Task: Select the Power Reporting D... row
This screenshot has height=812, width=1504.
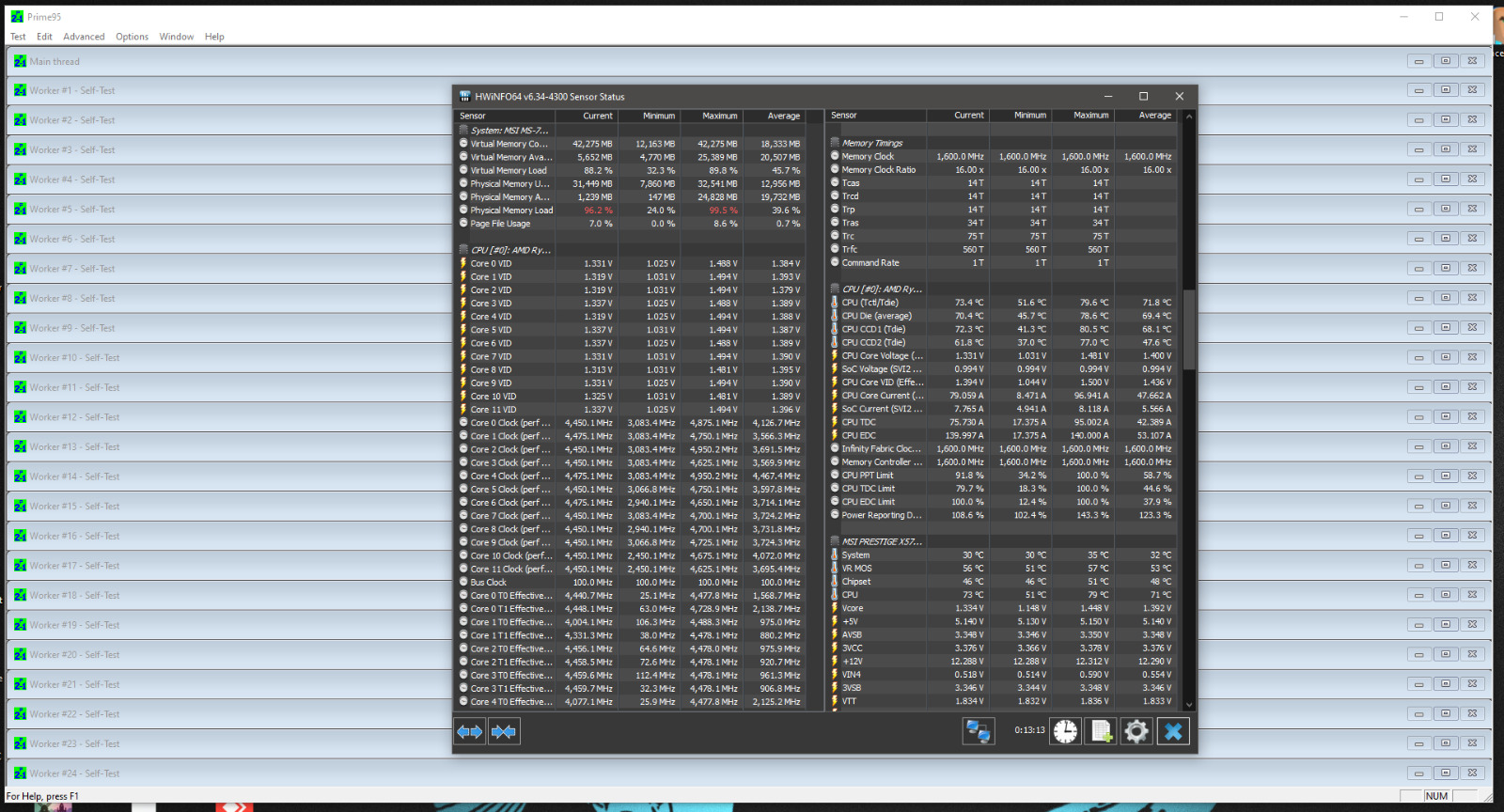Action: point(1003,515)
